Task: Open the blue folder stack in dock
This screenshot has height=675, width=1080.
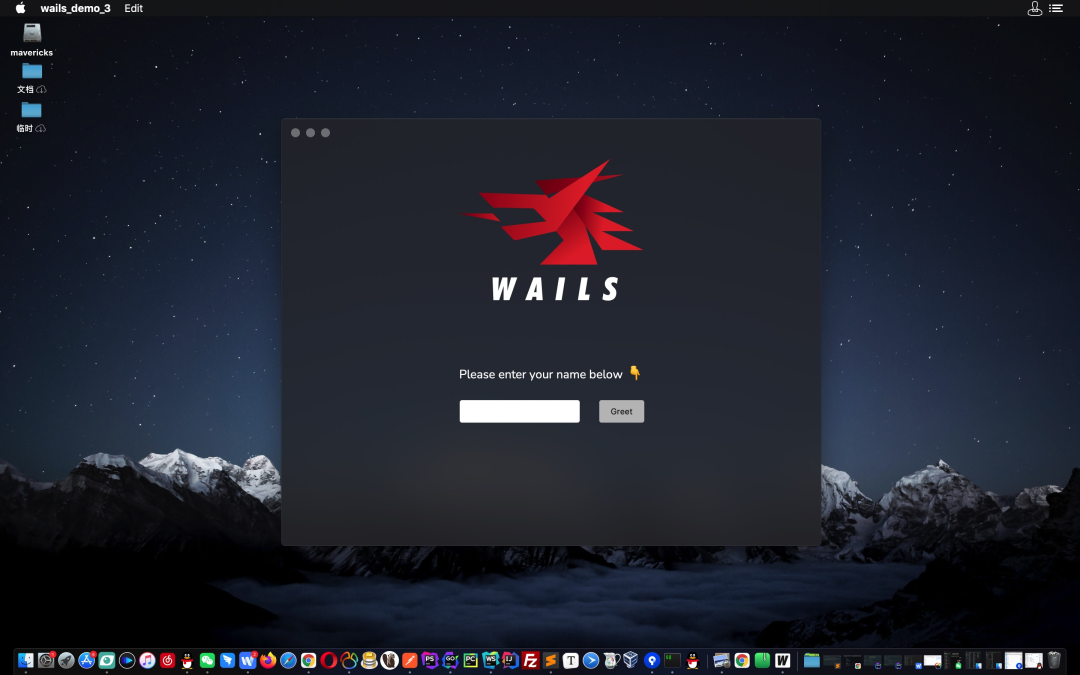Action: click(811, 661)
